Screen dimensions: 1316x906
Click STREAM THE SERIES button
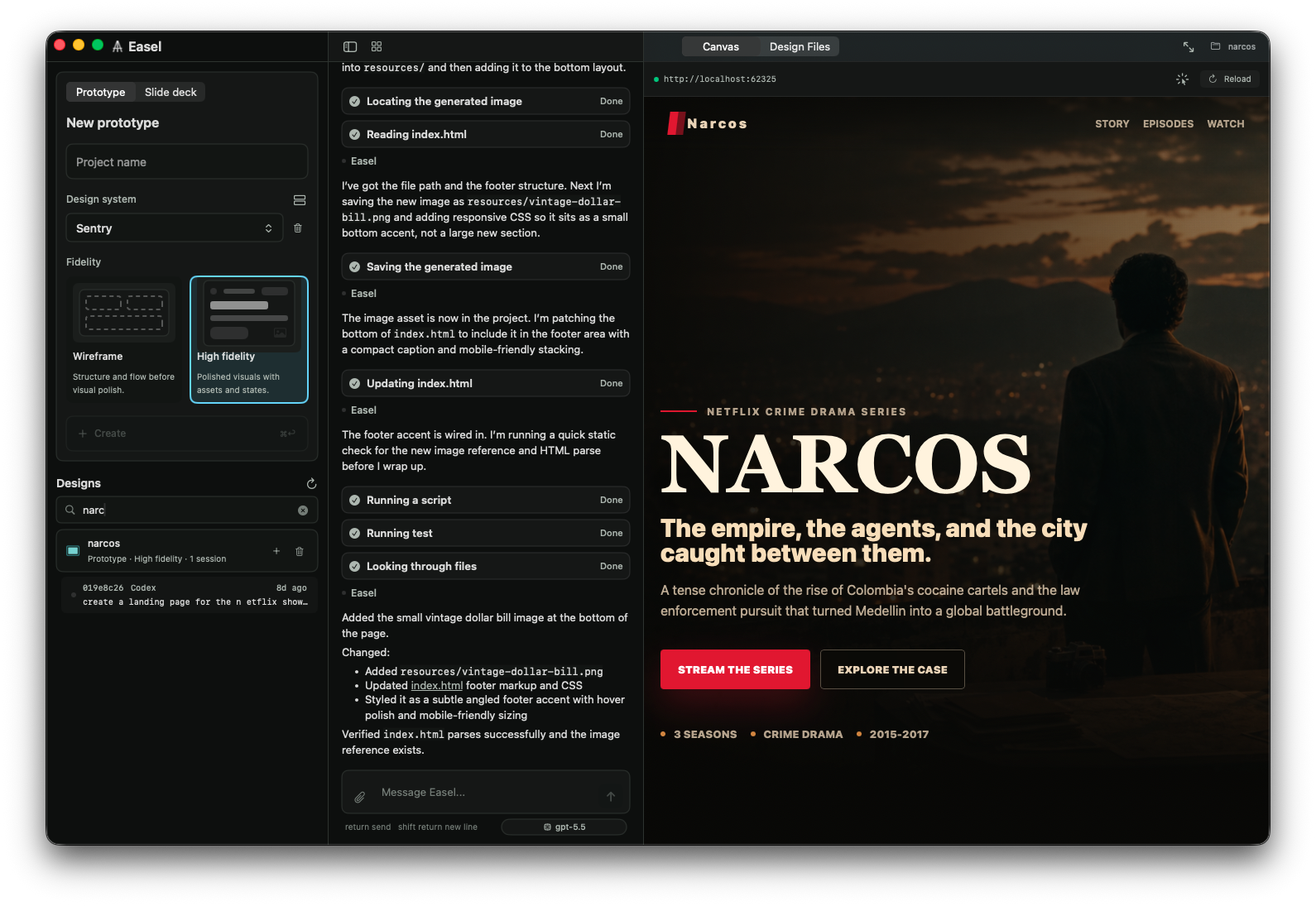[x=735, y=670]
